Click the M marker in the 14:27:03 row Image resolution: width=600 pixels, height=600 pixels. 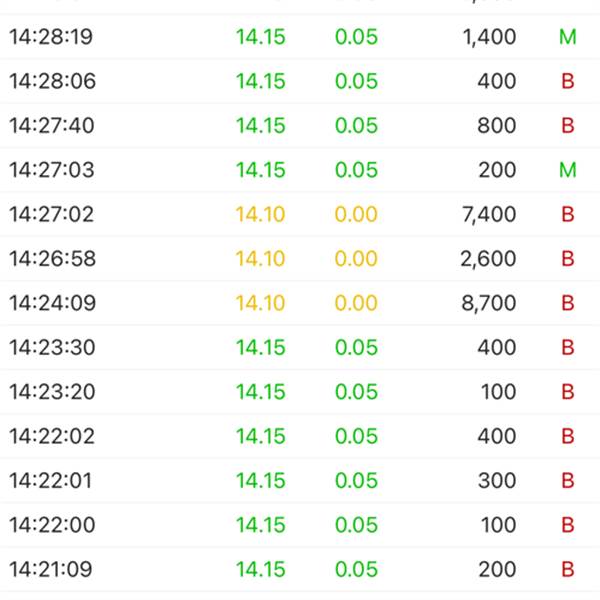tap(568, 170)
